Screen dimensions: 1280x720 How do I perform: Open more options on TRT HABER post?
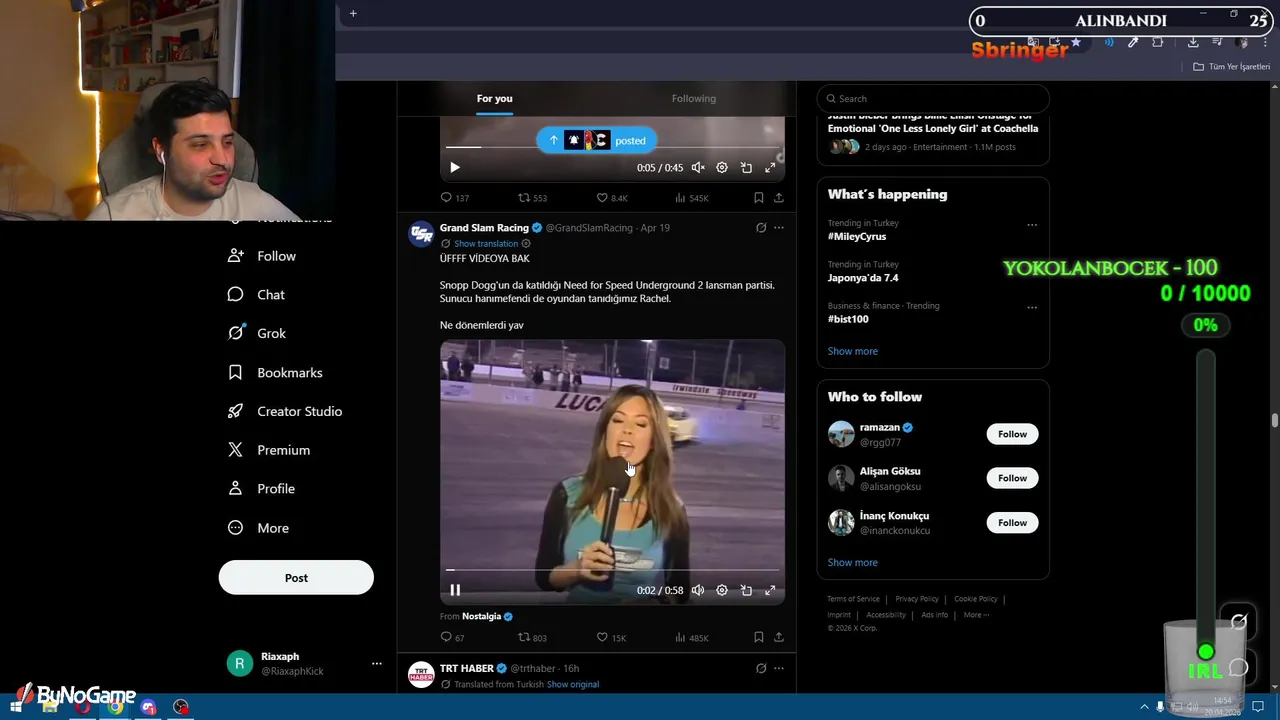(779, 668)
